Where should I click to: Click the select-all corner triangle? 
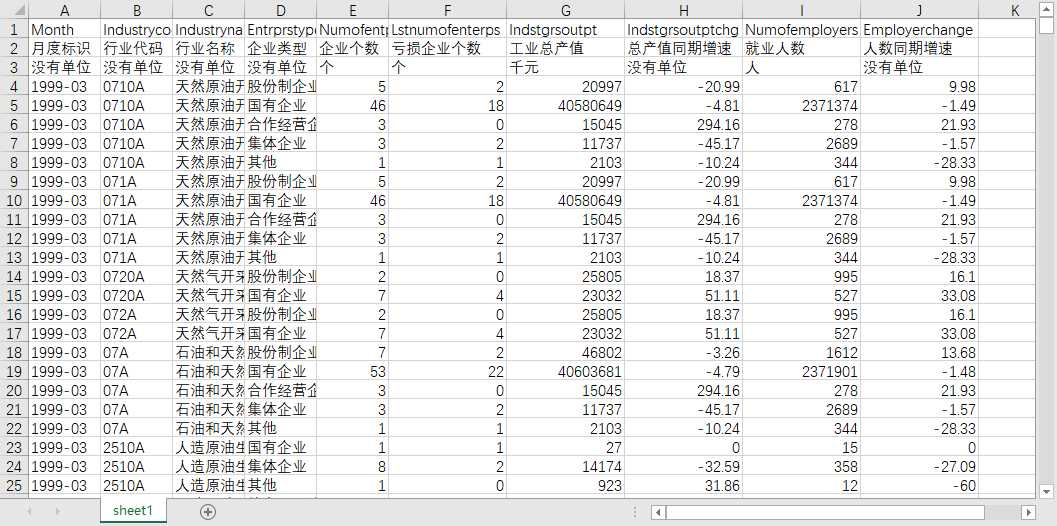[x=20, y=10]
